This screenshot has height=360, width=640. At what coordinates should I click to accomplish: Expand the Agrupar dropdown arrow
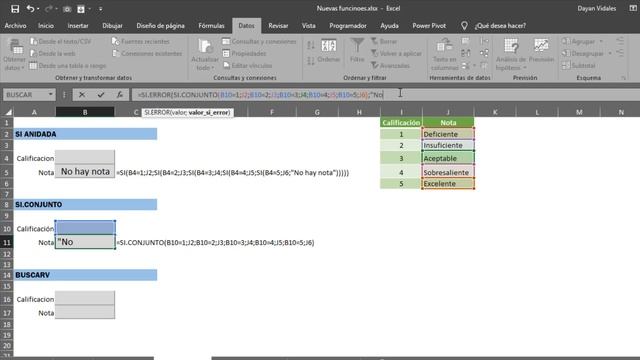(601, 42)
